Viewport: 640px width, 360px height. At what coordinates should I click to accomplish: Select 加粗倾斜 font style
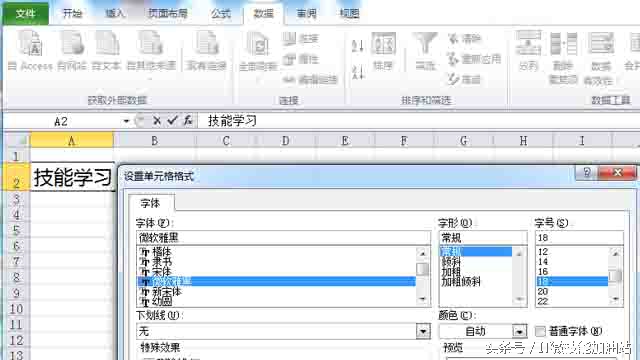pyautogui.click(x=461, y=281)
